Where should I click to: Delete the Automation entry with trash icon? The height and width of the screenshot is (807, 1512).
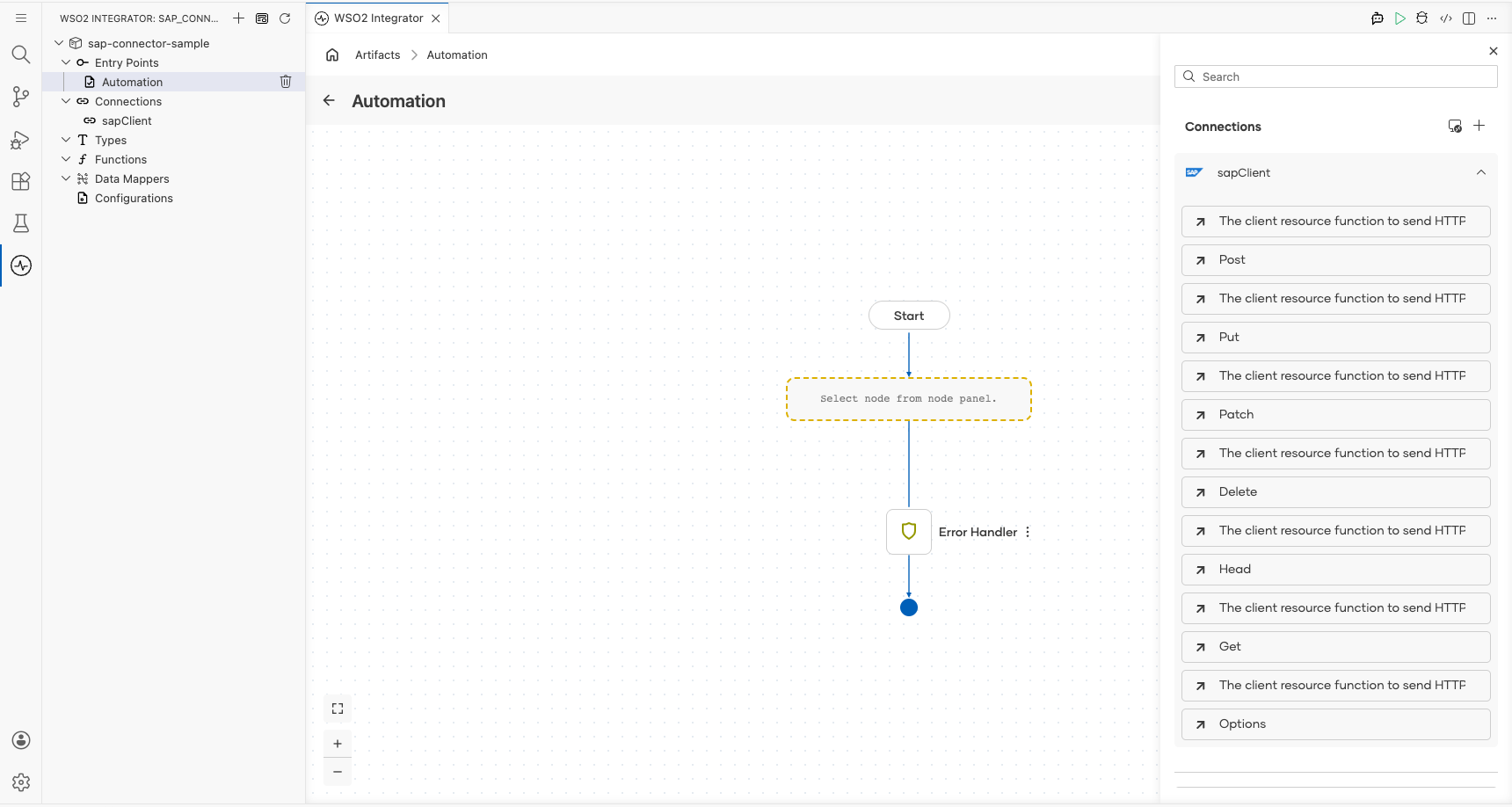tap(286, 82)
